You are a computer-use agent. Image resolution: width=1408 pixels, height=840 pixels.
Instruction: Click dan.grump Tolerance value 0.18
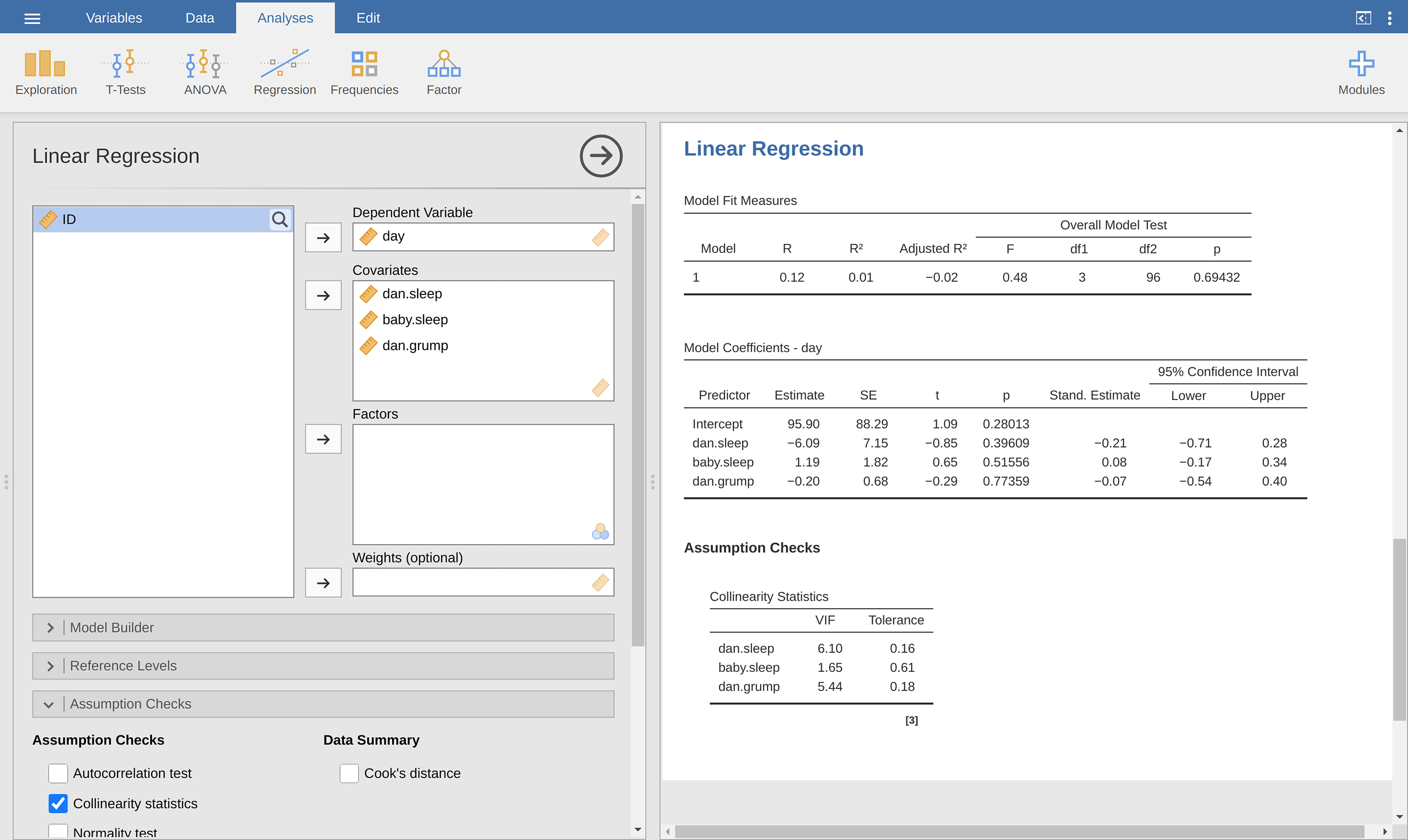[x=902, y=687]
